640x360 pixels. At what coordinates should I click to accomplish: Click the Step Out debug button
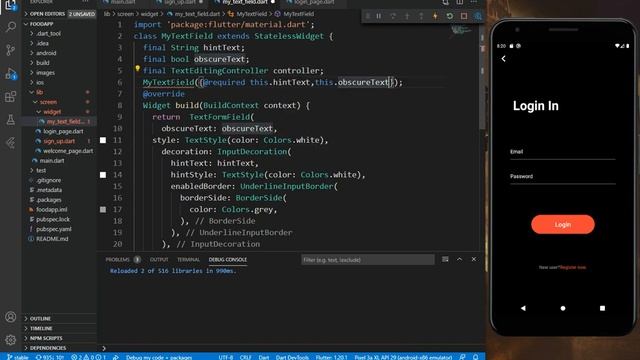[421, 16]
